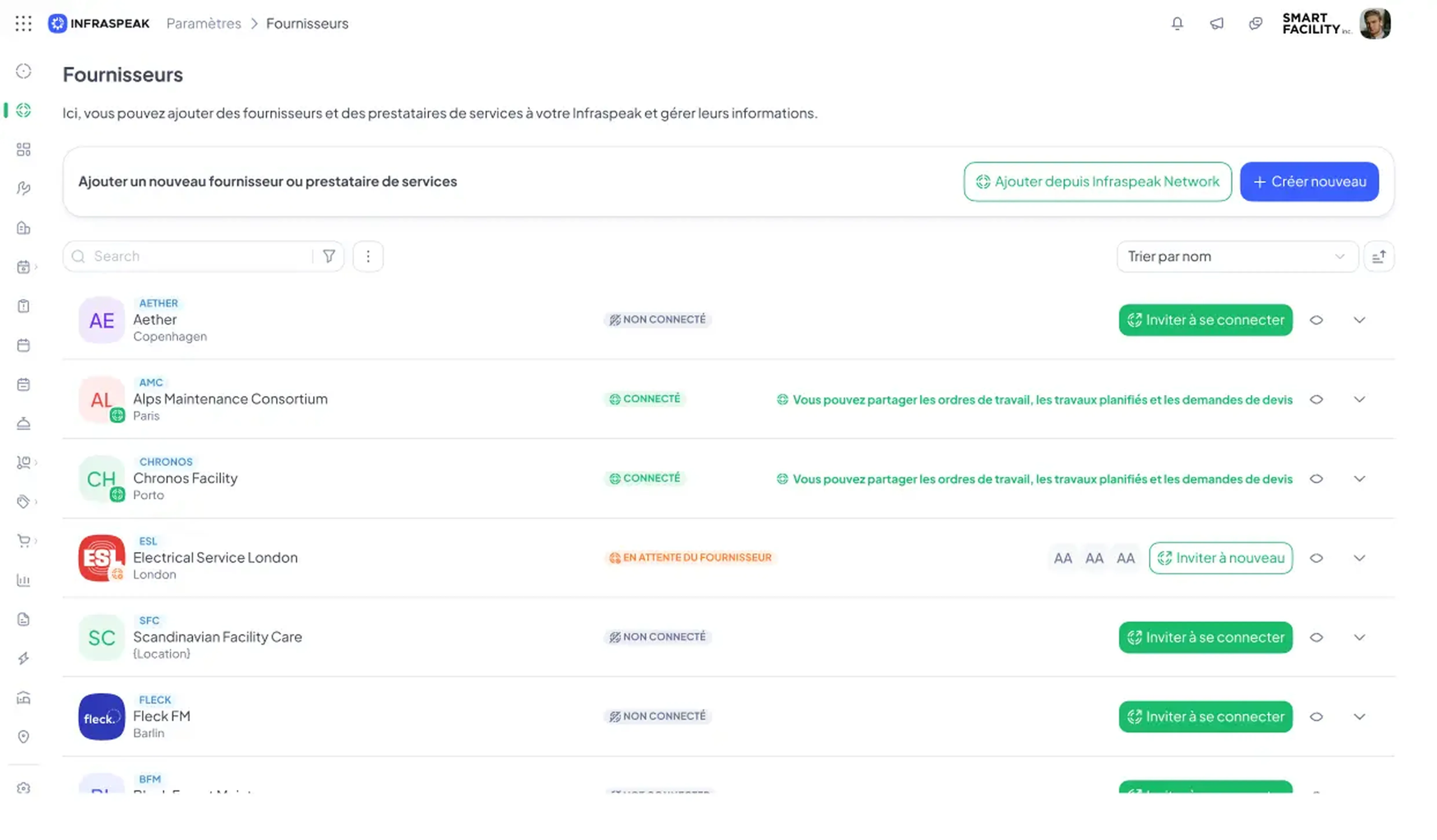The image size is (1437, 840).
Task: Open the charts section in sidebar
Action: click(x=23, y=581)
